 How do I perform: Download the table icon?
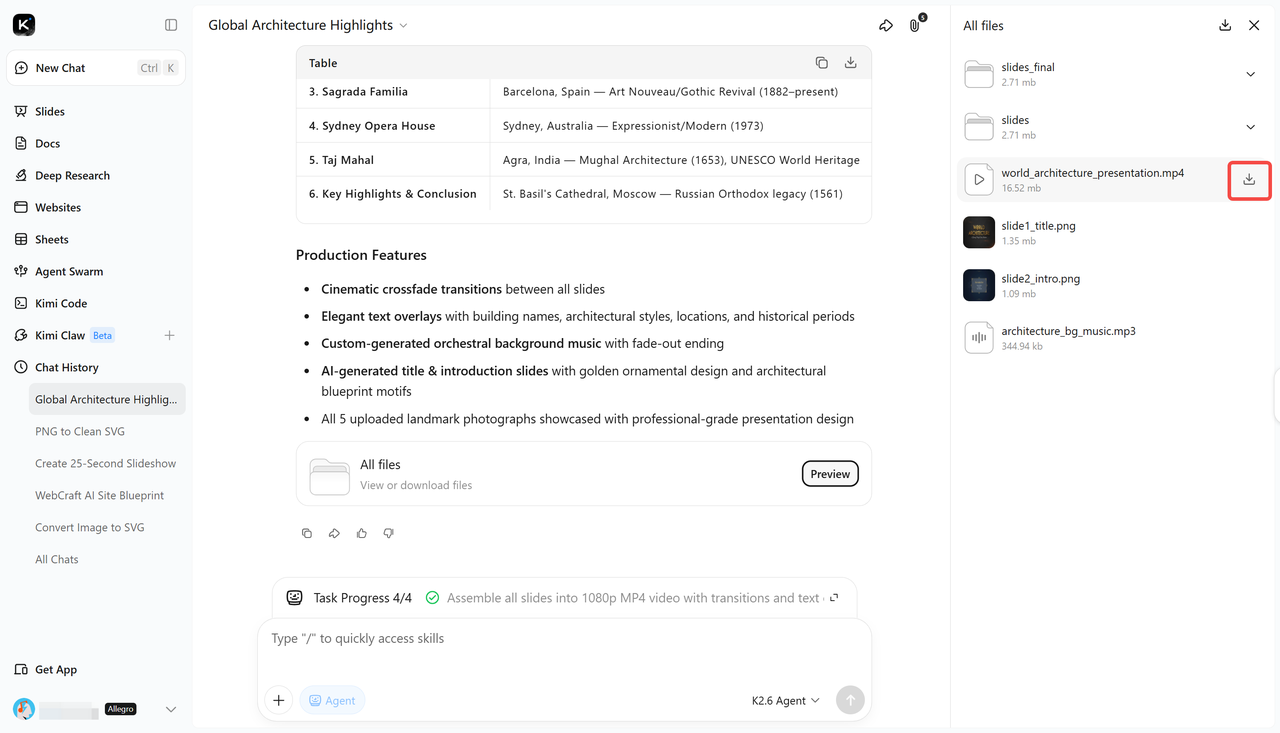point(851,63)
